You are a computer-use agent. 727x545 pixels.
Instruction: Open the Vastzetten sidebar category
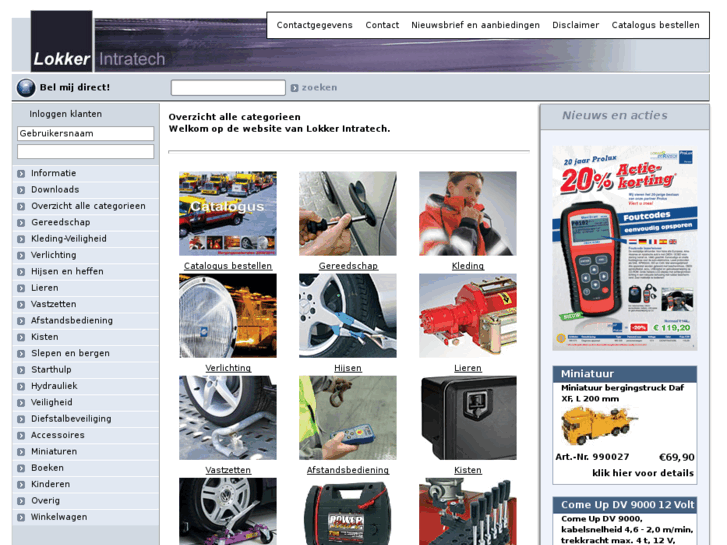coord(54,304)
